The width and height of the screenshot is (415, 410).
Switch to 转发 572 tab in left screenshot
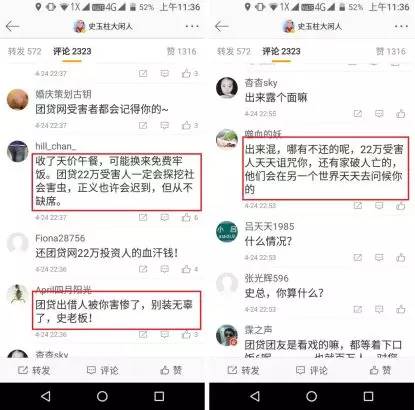click(x=25, y=51)
